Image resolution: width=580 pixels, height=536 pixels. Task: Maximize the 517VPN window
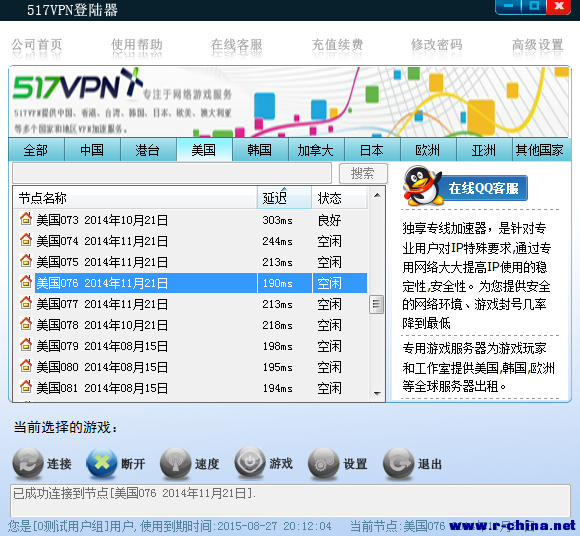pyautogui.click(x=534, y=6)
